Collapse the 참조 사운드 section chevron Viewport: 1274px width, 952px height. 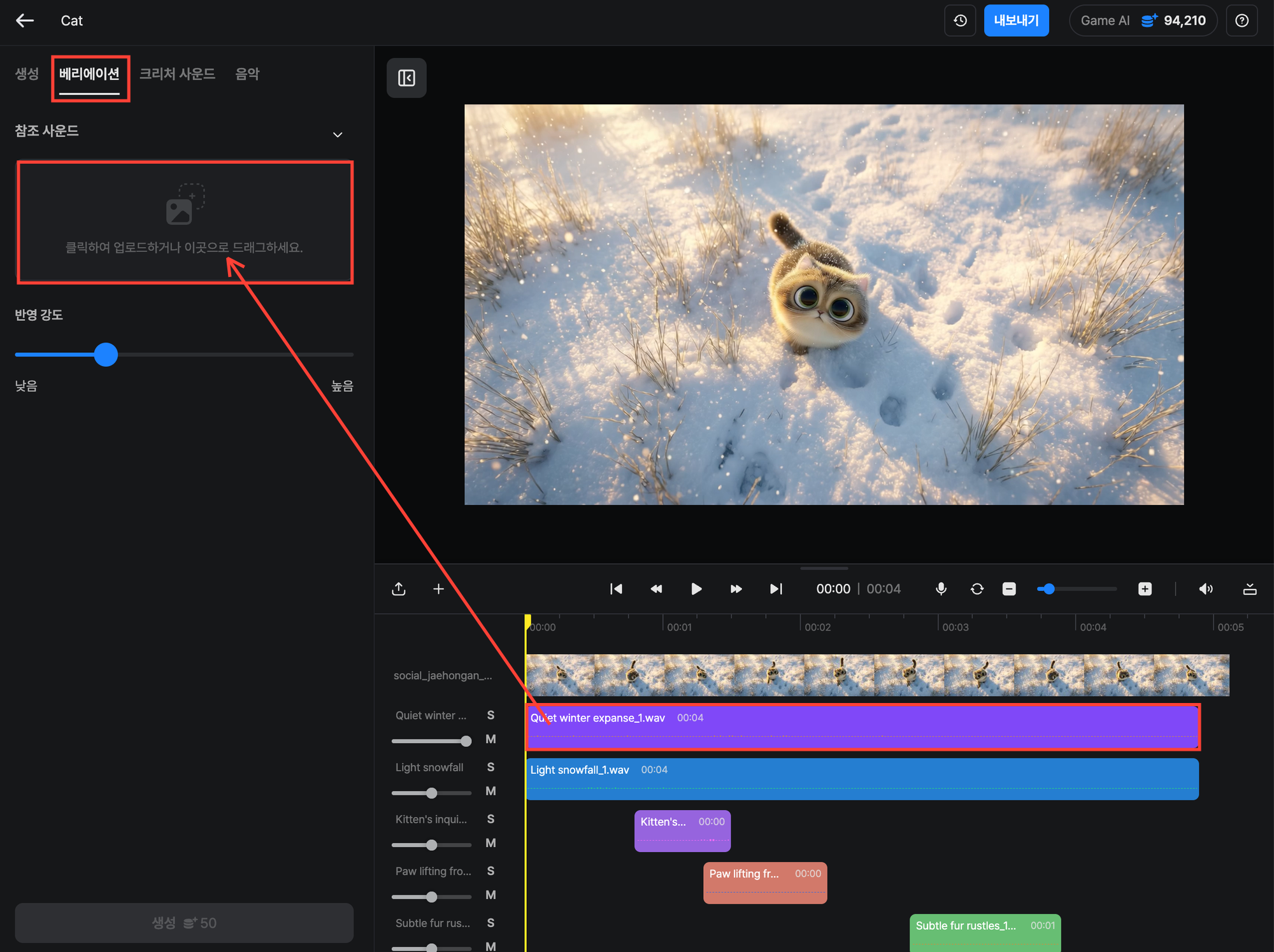point(338,134)
